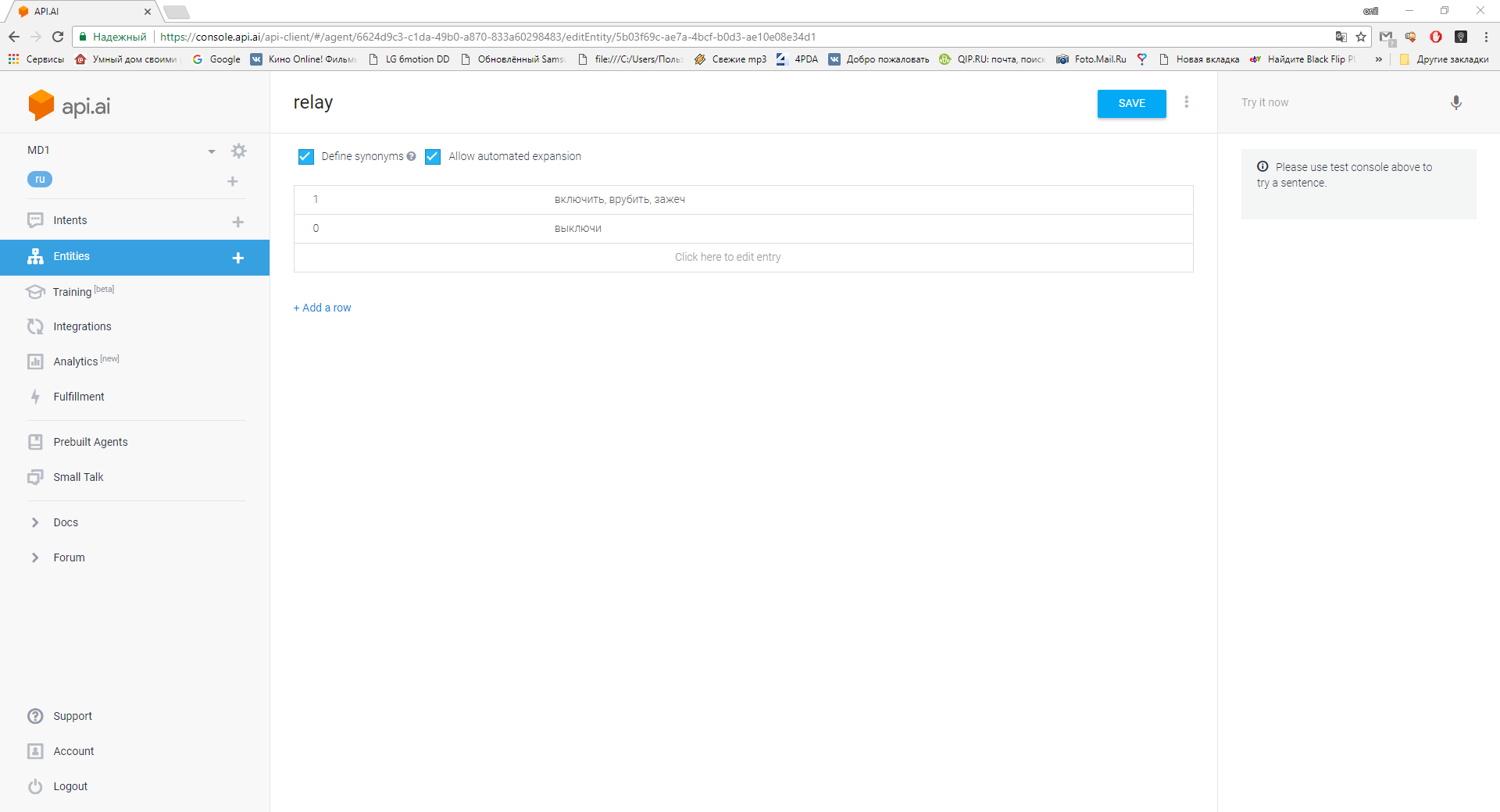Open the Training menu item
Image resolution: width=1500 pixels, height=812 pixels.
click(72, 292)
